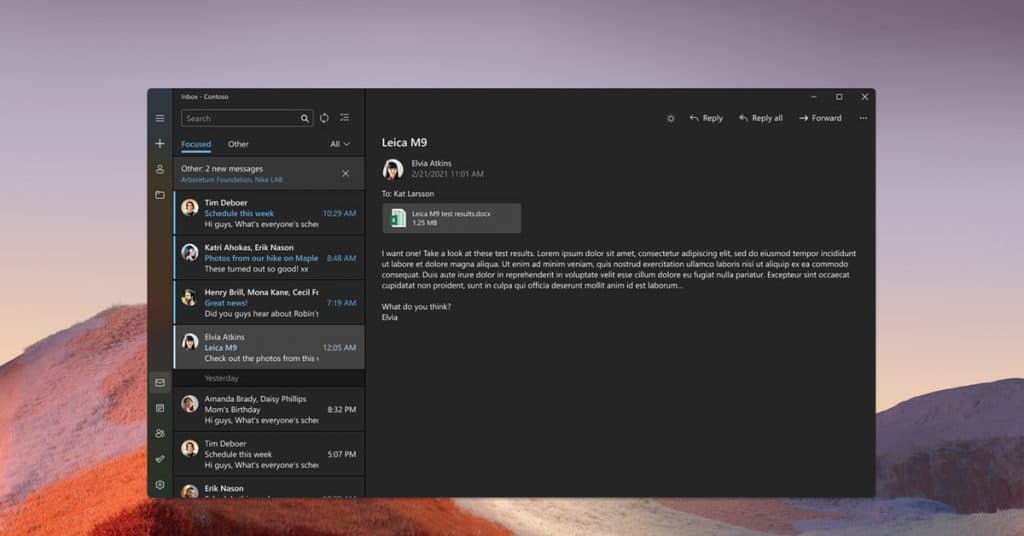Open more actions ellipsis menu
The height and width of the screenshot is (536, 1024).
[x=863, y=118]
